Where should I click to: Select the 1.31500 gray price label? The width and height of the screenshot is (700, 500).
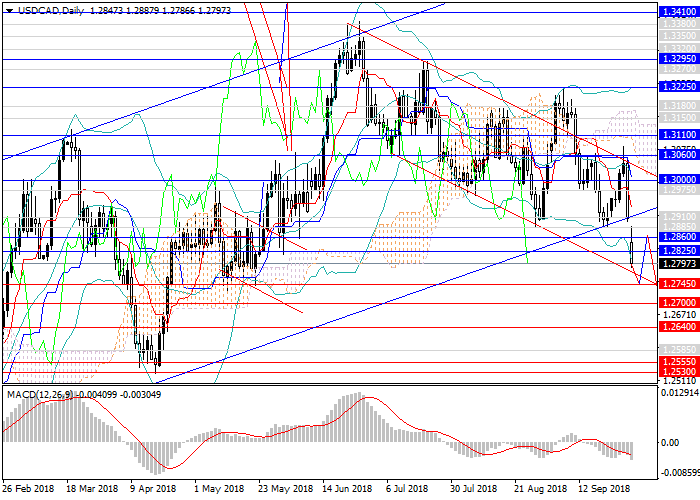[x=679, y=117]
